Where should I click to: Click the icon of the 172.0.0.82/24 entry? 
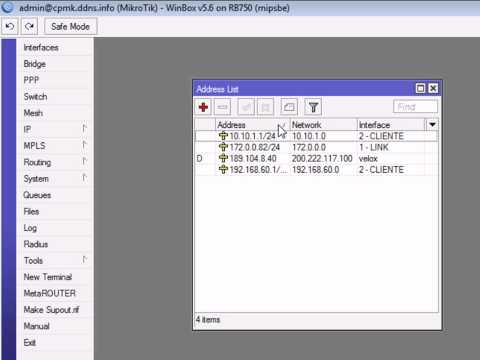pos(223,147)
